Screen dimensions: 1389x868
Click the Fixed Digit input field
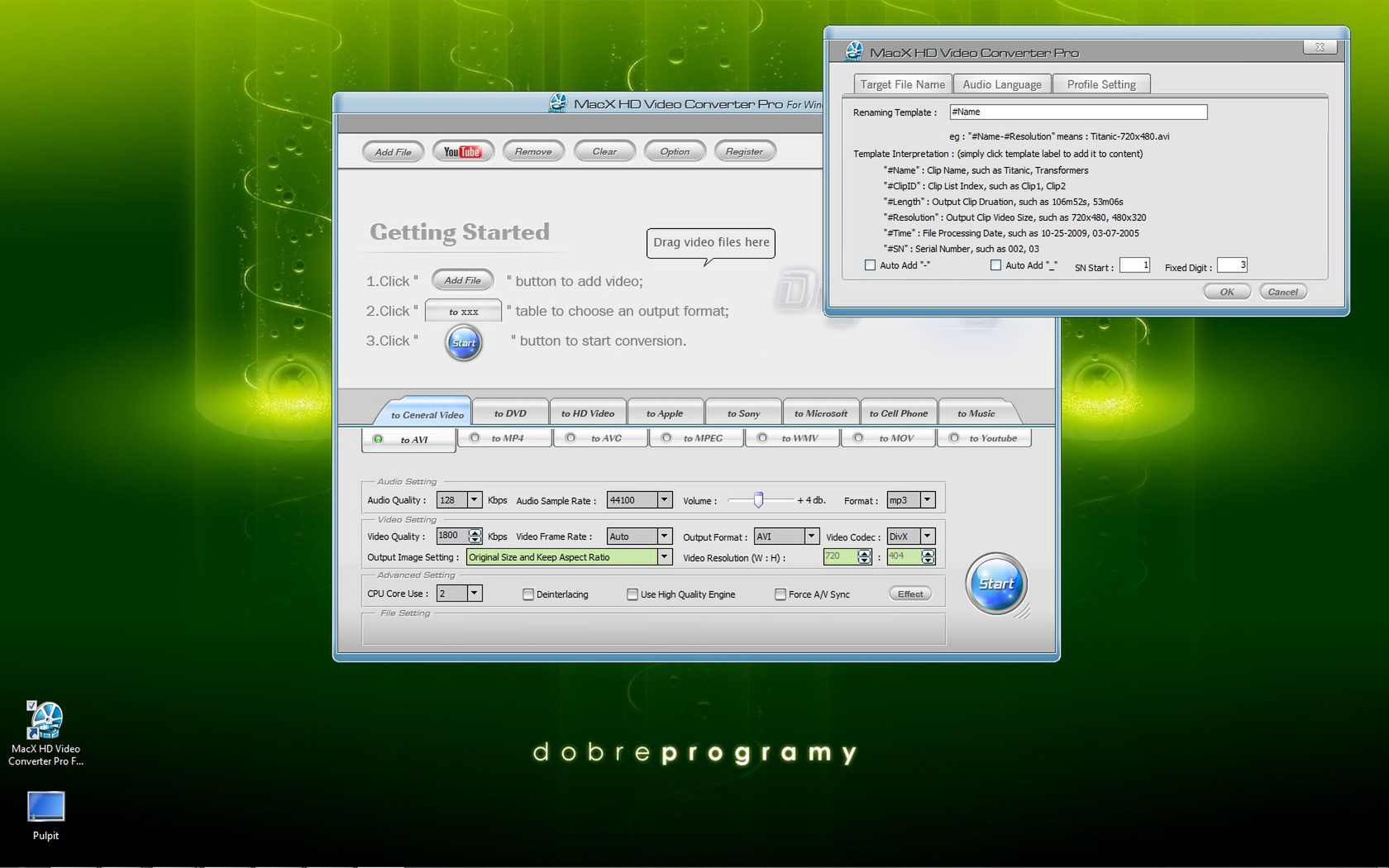coord(1232,265)
